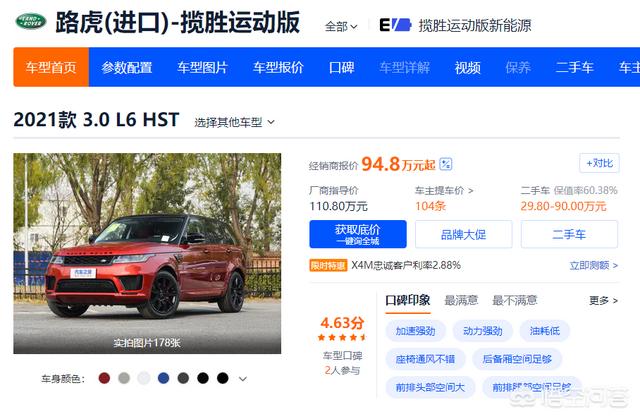Image resolution: width=640 pixels, height=419 pixels.
Task: Click the 加速强劲 tag
Action: pyautogui.click(x=416, y=331)
